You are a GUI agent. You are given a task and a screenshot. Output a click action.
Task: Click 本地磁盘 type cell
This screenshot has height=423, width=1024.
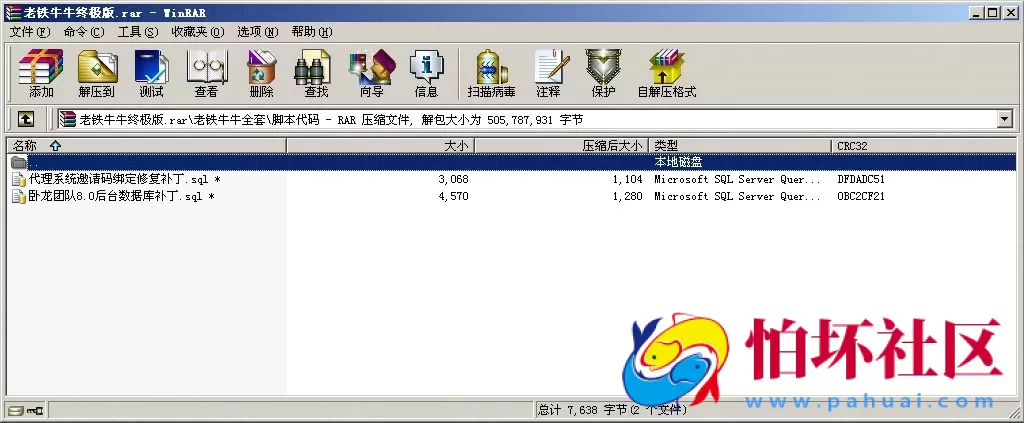pyautogui.click(x=678, y=162)
